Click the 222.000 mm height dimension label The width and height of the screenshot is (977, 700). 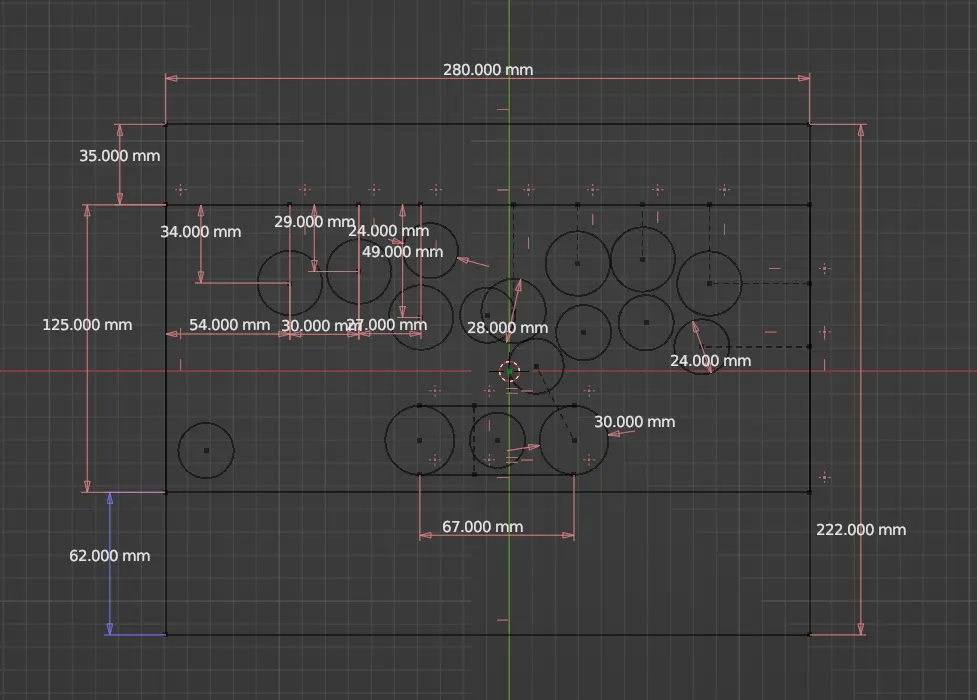(x=861, y=530)
